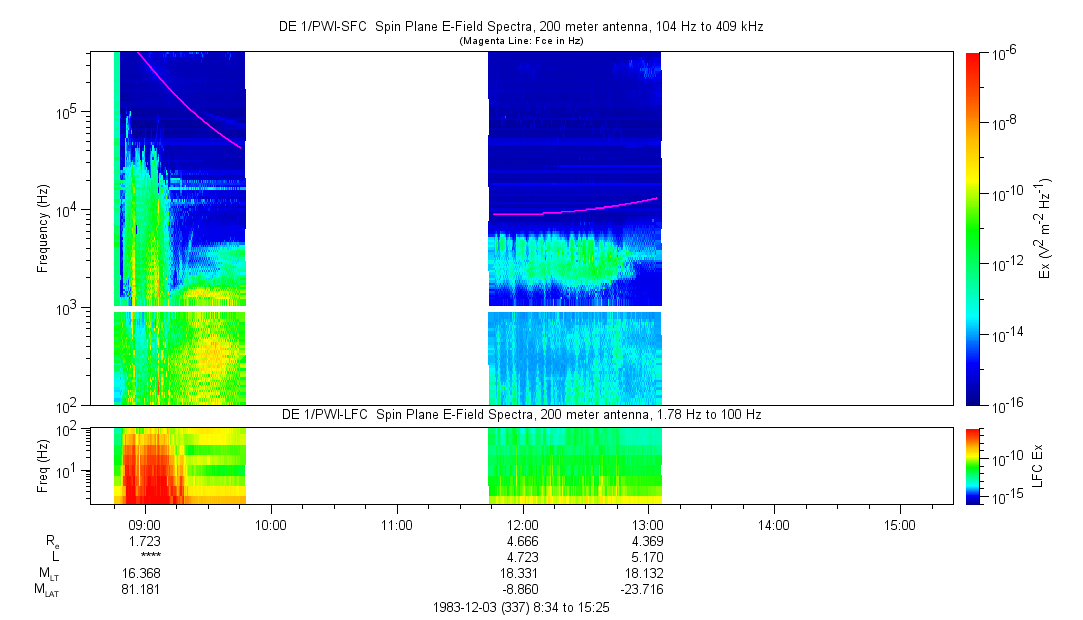
Task: Click the Frequency (Hz) axis label
Action: click(x=43, y=229)
